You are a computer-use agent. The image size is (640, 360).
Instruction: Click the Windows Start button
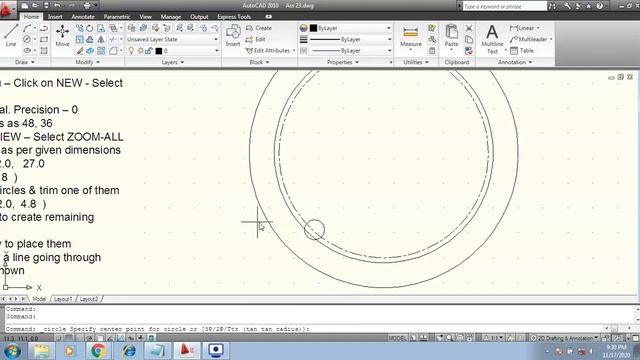(12, 351)
